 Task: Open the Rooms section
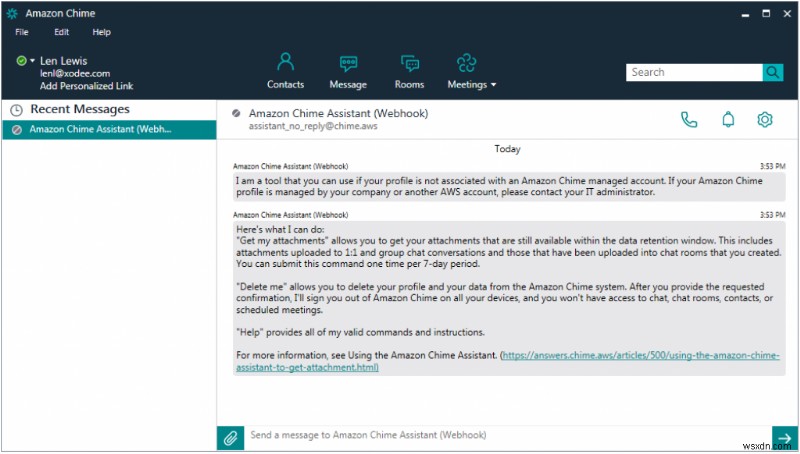tap(409, 71)
